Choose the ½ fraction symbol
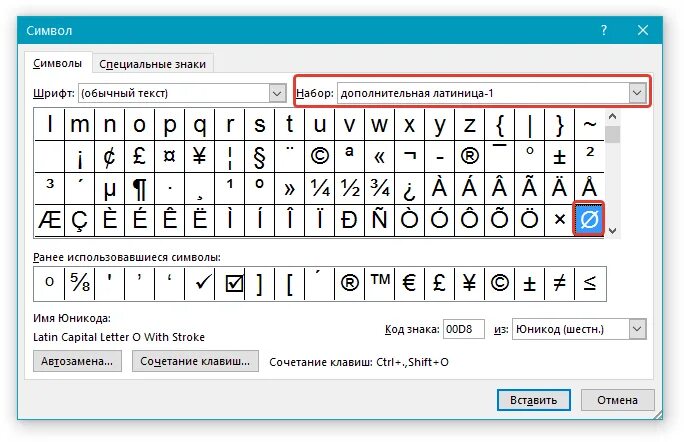 [x=349, y=188]
